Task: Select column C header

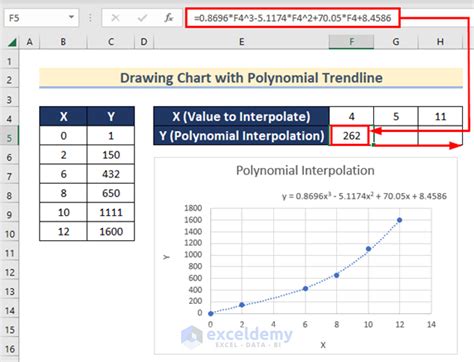Action: click(111, 42)
